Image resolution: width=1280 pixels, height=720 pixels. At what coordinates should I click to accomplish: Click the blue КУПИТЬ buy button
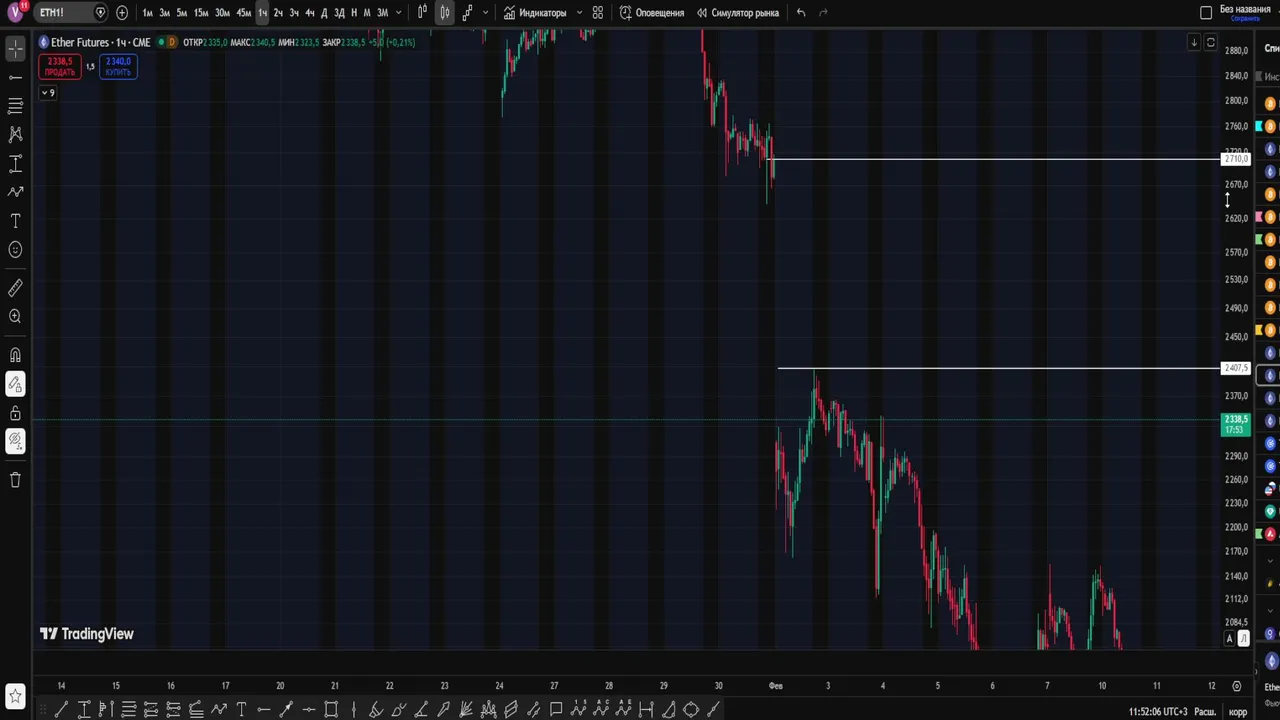[x=118, y=67]
